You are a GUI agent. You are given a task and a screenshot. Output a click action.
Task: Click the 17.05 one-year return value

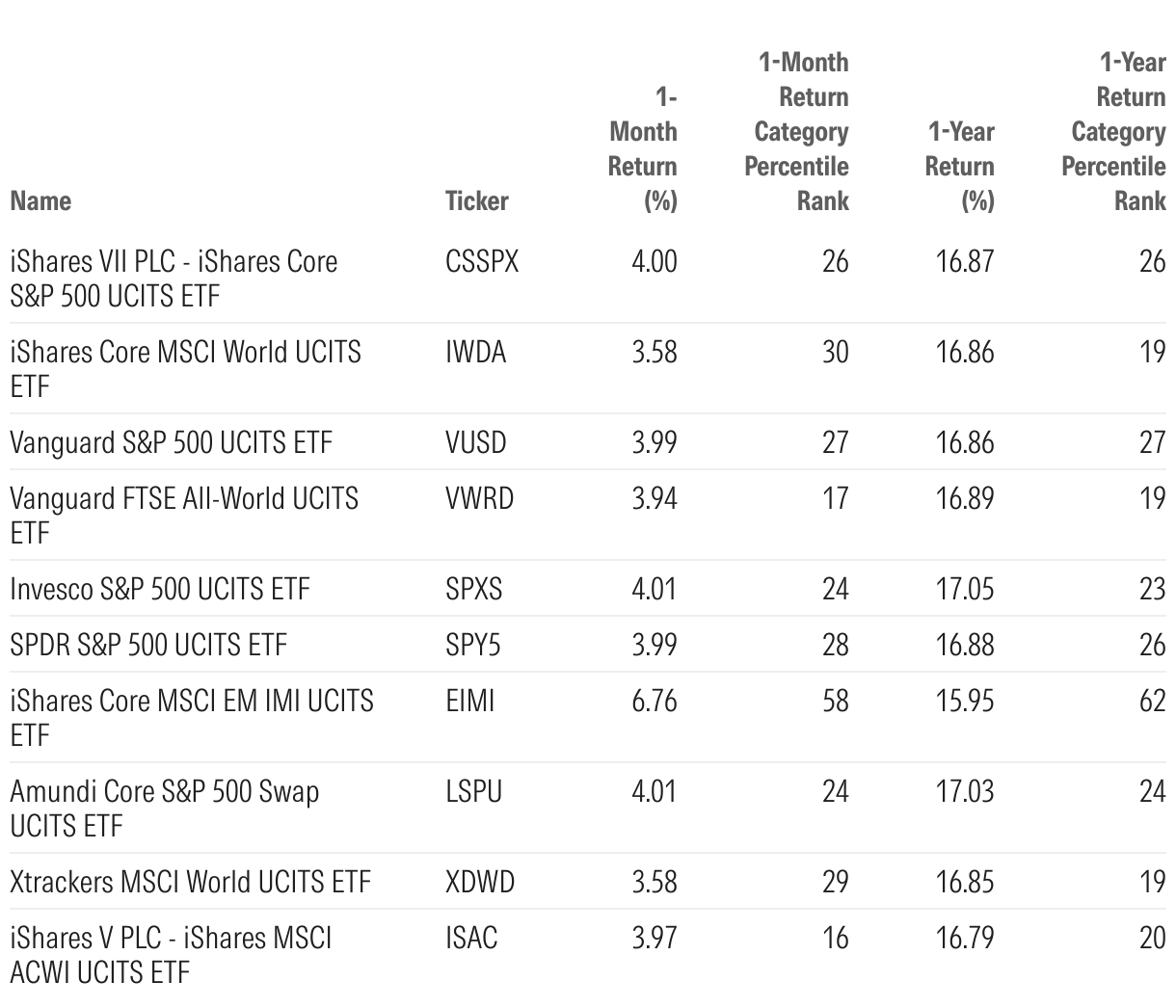point(965,589)
